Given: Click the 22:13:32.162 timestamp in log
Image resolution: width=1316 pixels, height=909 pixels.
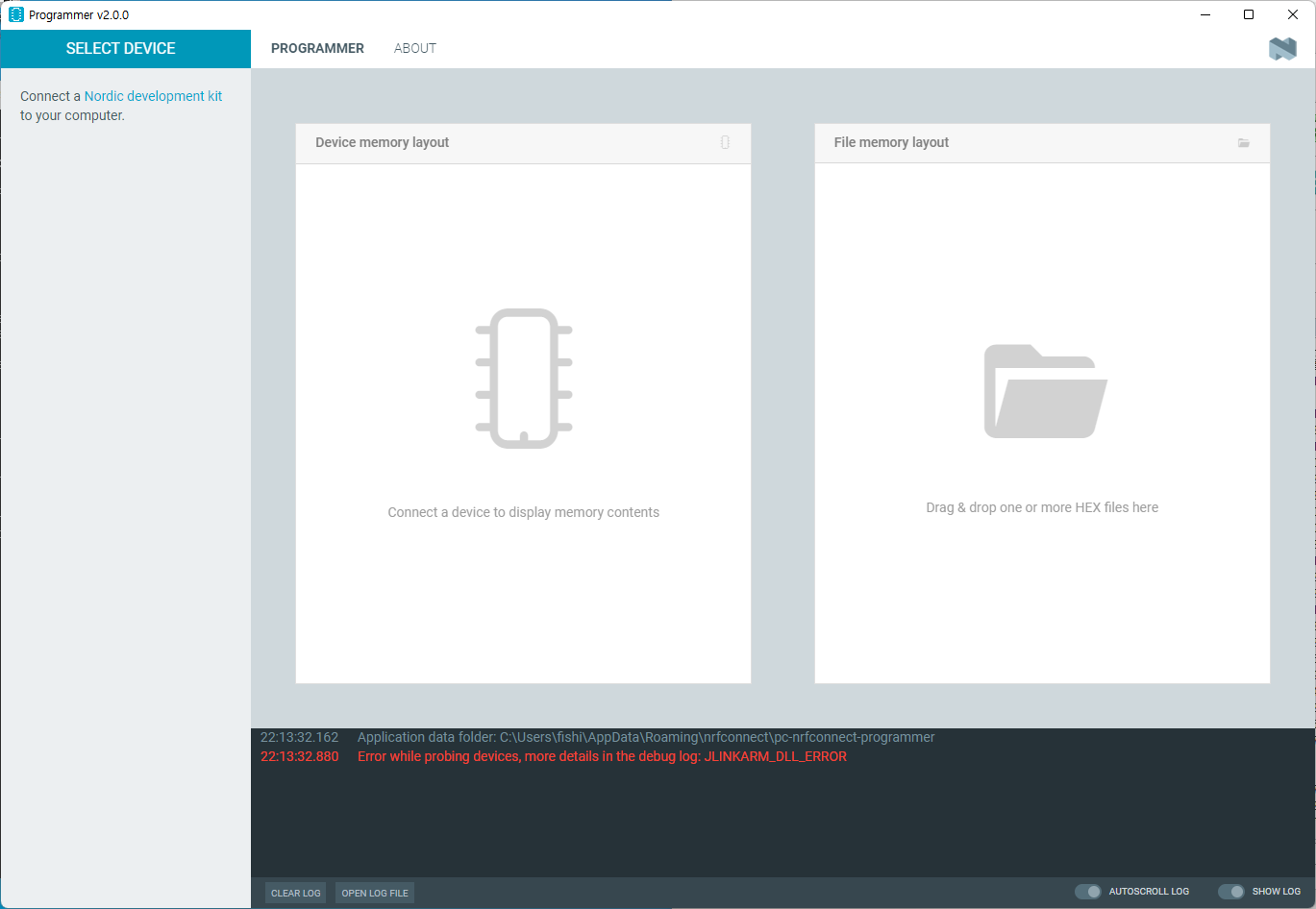Looking at the screenshot, I should [x=300, y=737].
